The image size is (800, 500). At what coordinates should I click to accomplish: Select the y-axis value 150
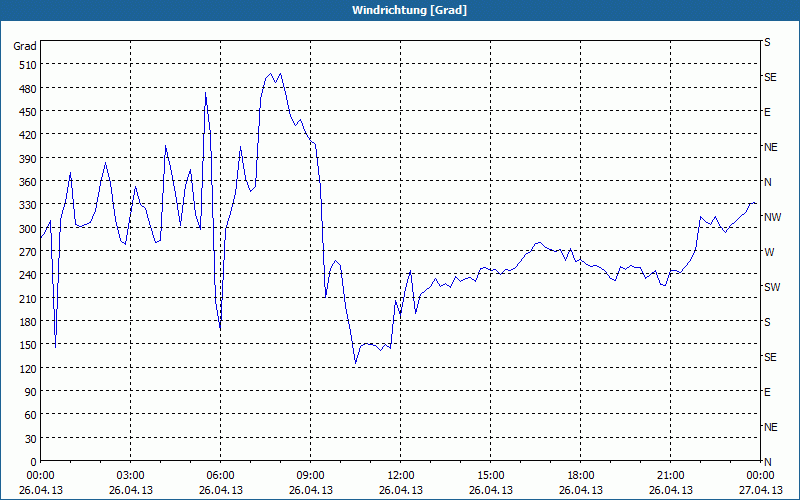click(x=28, y=345)
